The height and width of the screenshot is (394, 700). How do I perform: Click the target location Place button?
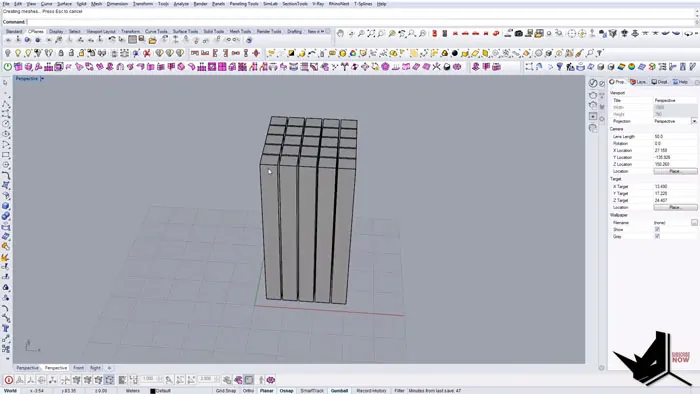point(675,207)
